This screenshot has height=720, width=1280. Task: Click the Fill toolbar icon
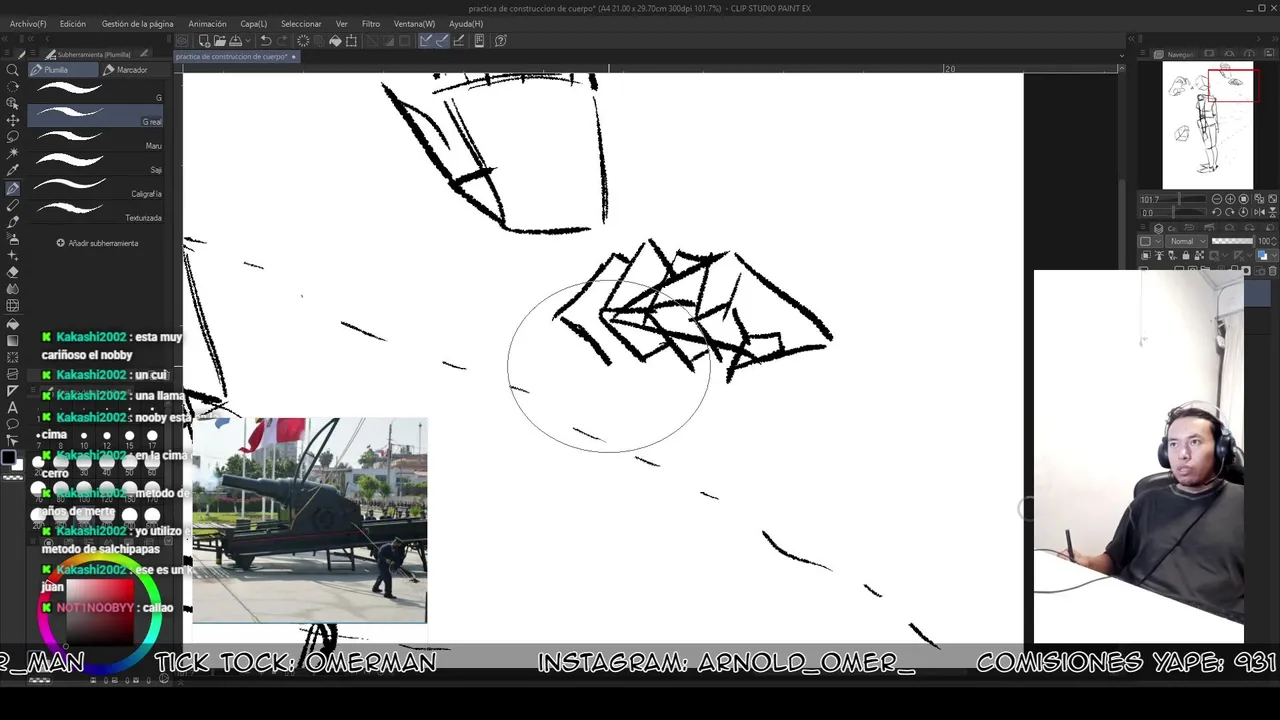click(x=335, y=41)
